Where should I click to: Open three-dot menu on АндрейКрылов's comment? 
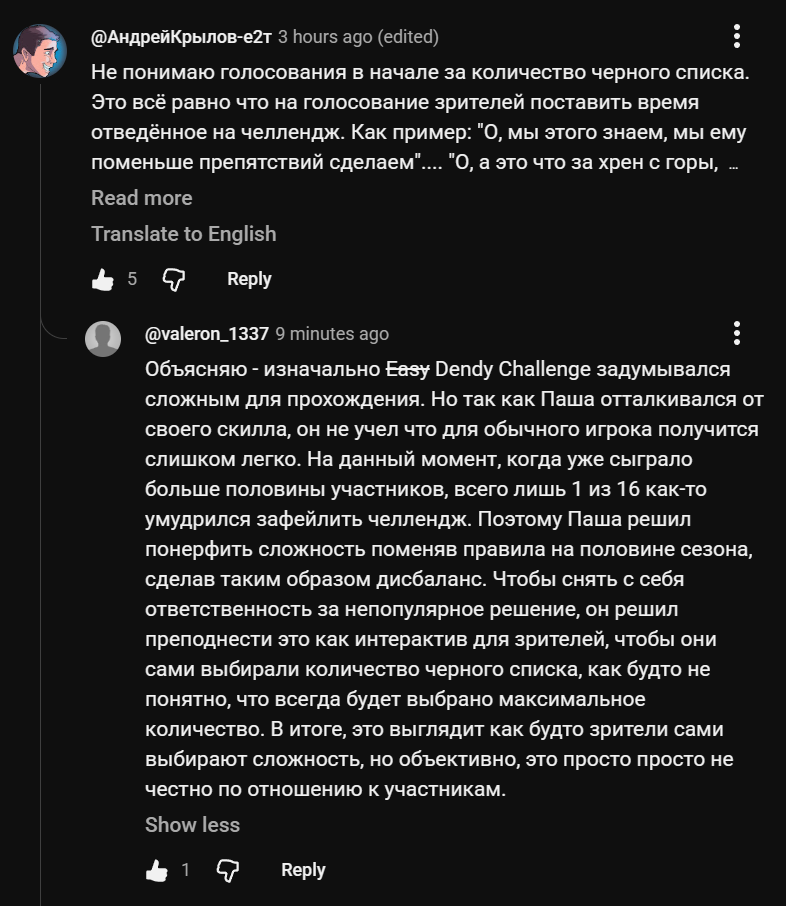click(736, 36)
